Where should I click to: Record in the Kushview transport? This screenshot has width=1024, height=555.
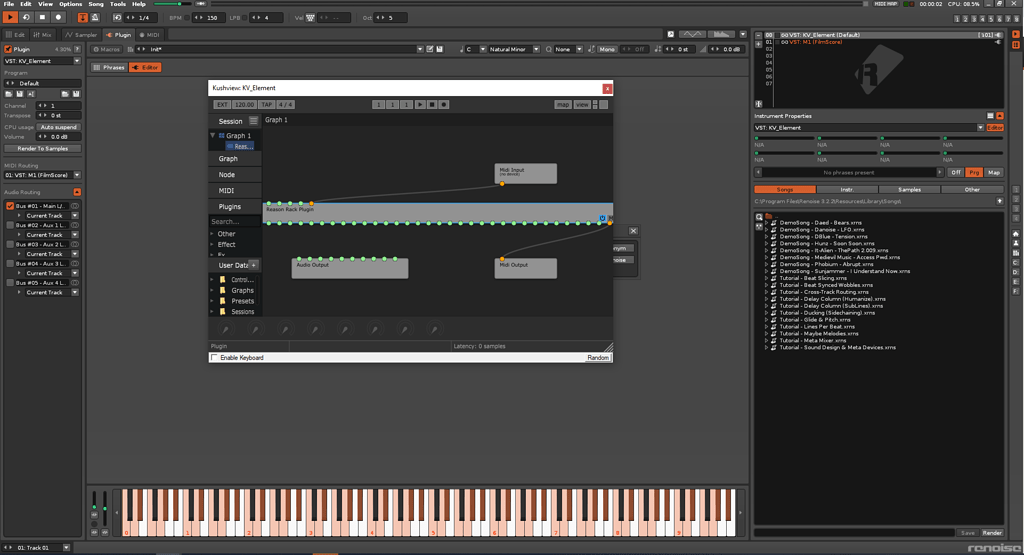click(443, 104)
